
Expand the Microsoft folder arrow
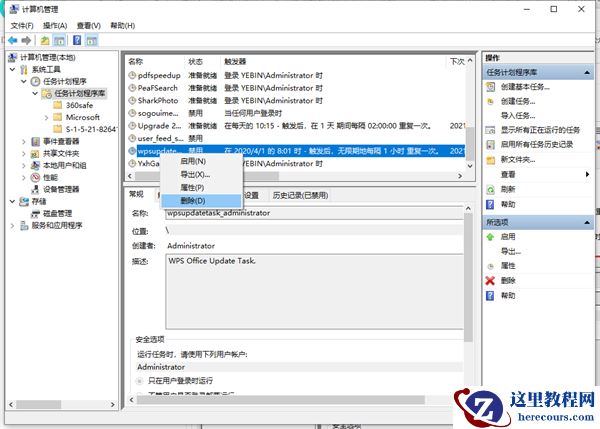47,117
